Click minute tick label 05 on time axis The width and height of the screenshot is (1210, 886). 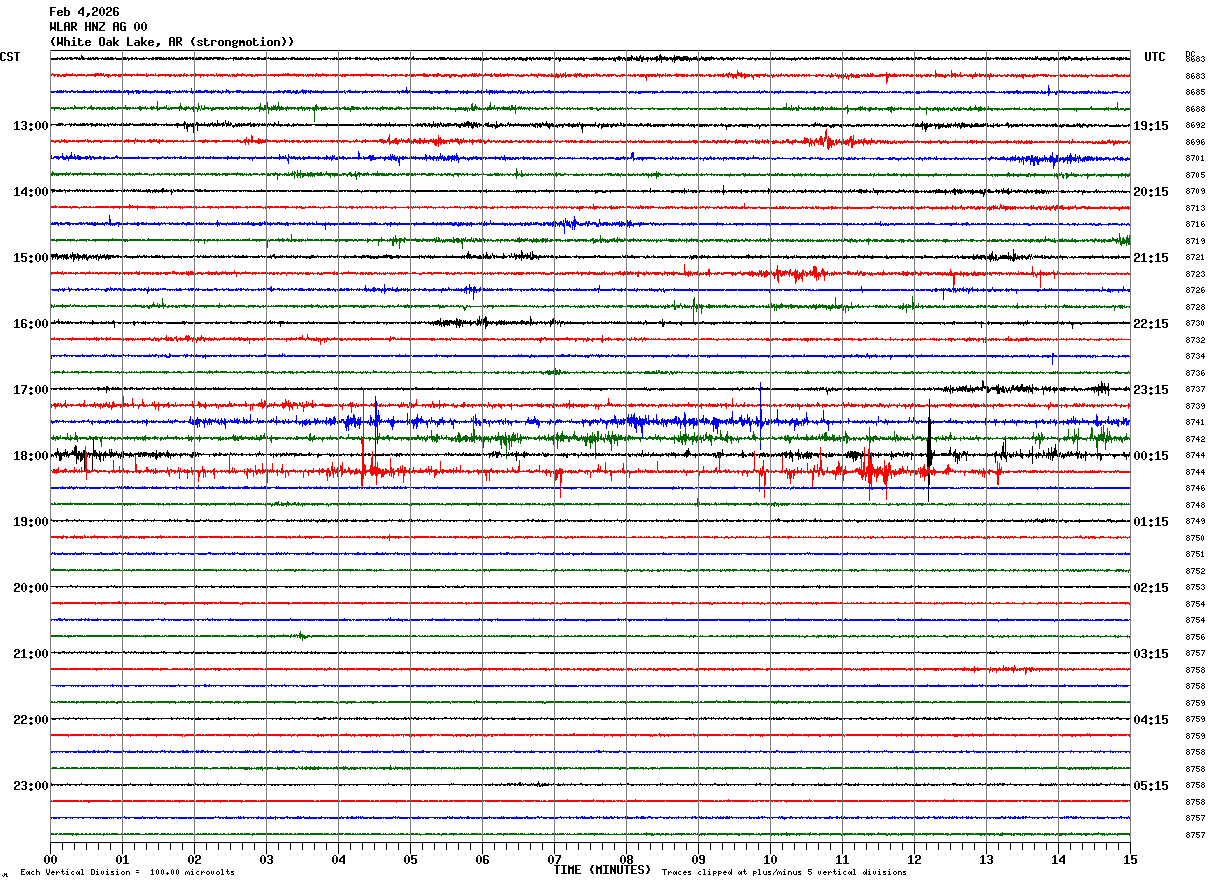pos(410,859)
